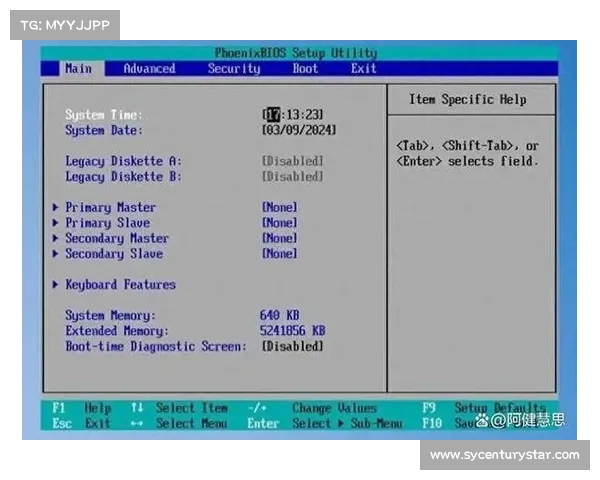
Task: Click the System Memory label
Action: (x=111, y=316)
